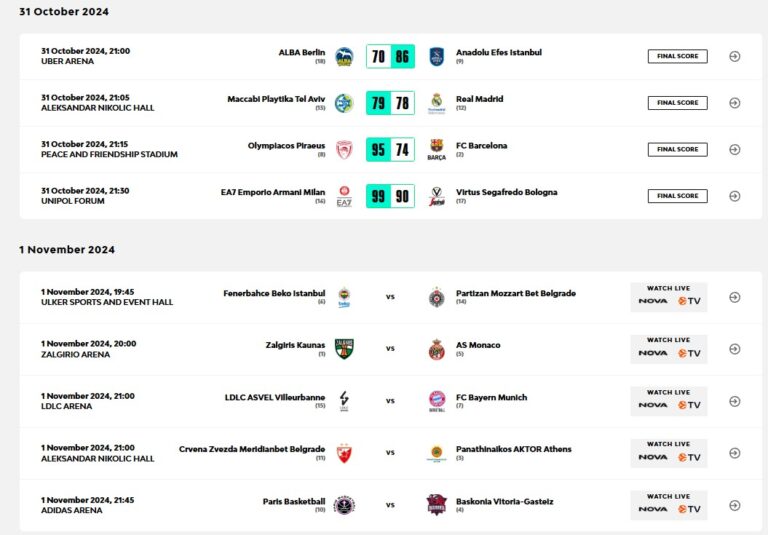Watch live Zalgiris vs AS Monaco
This screenshot has height=535, width=768.
click(669, 348)
